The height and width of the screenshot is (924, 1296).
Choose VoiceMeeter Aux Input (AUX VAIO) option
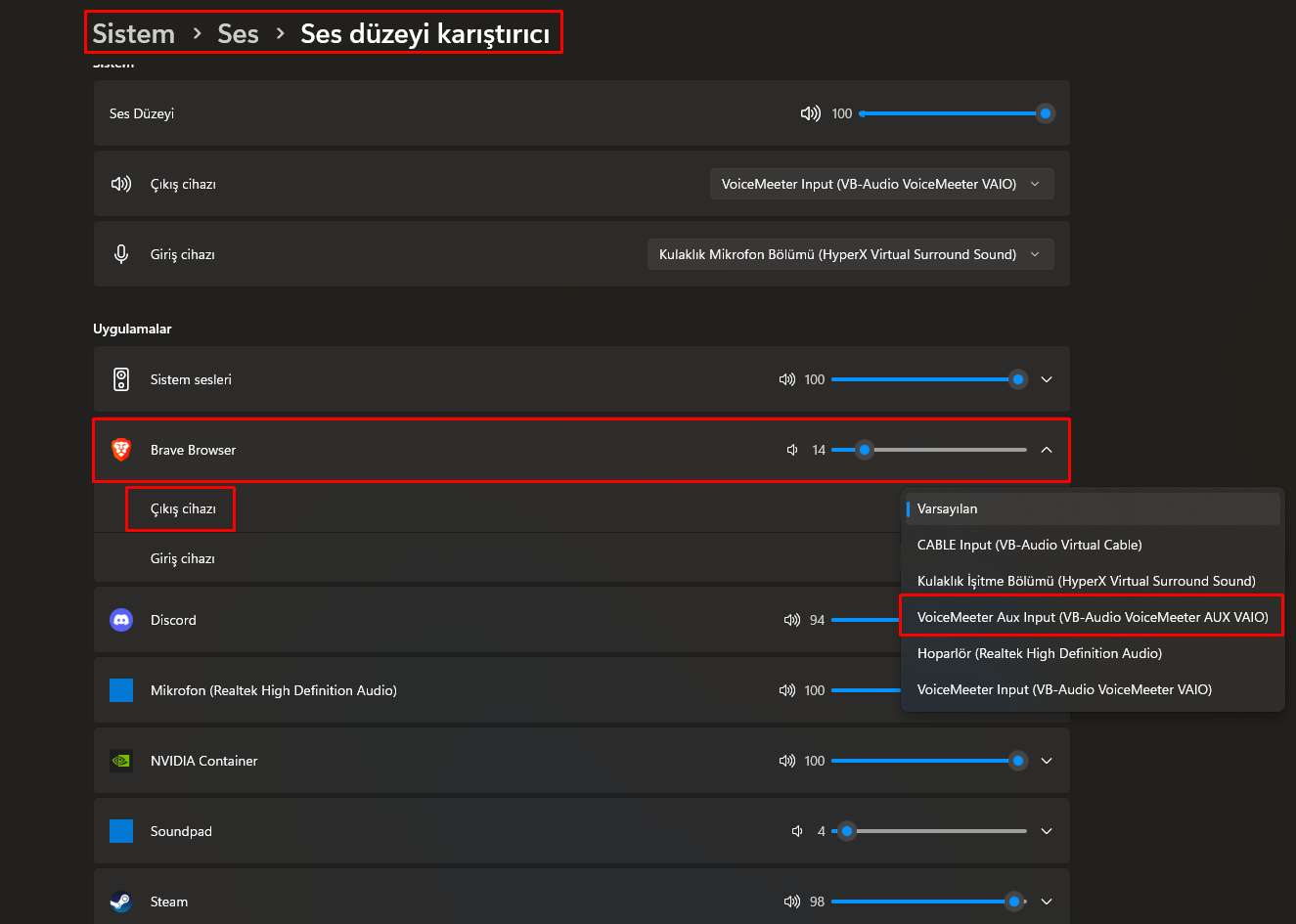[x=1093, y=617]
